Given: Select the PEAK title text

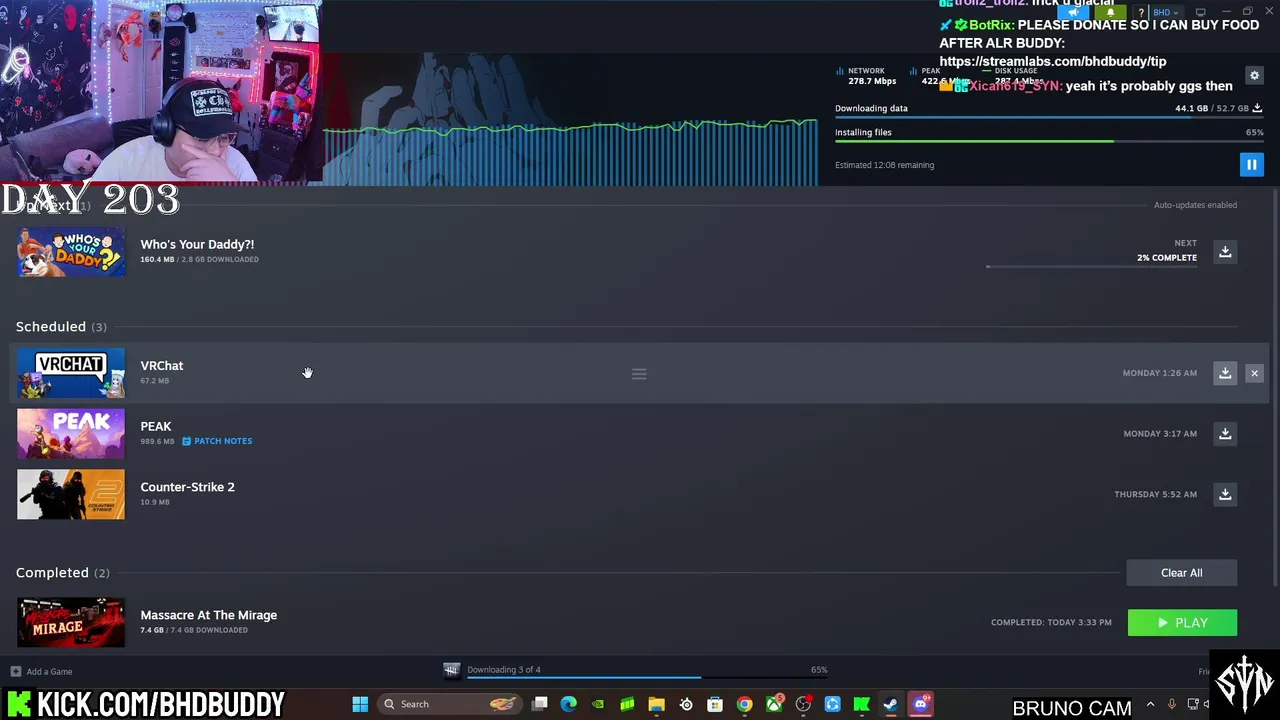Looking at the screenshot, I should click(x=156, y=426).
